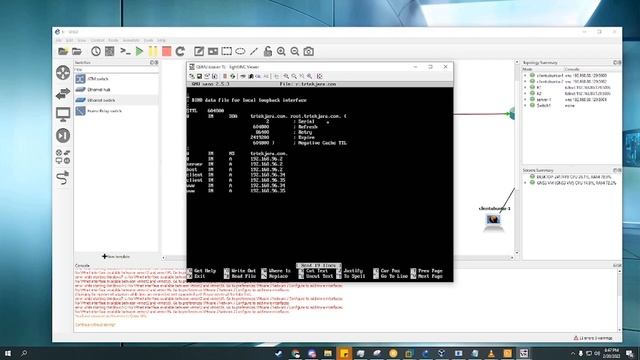
Task: Browse switches in the device sidebar
Action: click(63, 94)
